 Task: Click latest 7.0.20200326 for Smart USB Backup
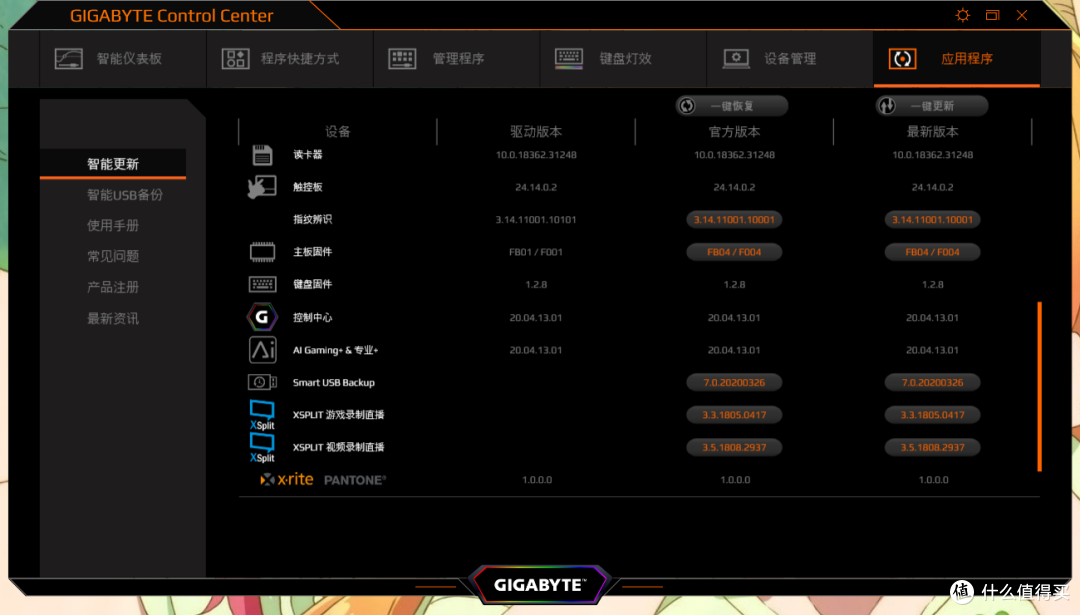(x=933, y=382)
